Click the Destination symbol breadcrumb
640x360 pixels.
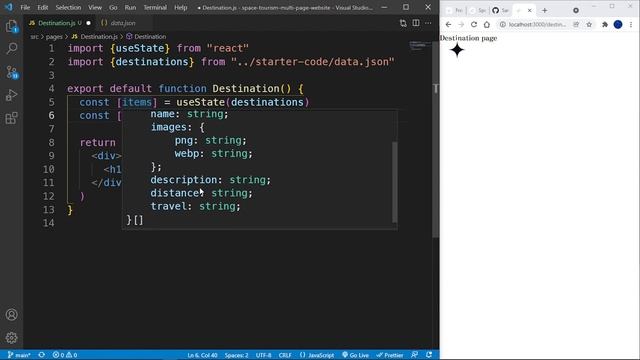146,37
